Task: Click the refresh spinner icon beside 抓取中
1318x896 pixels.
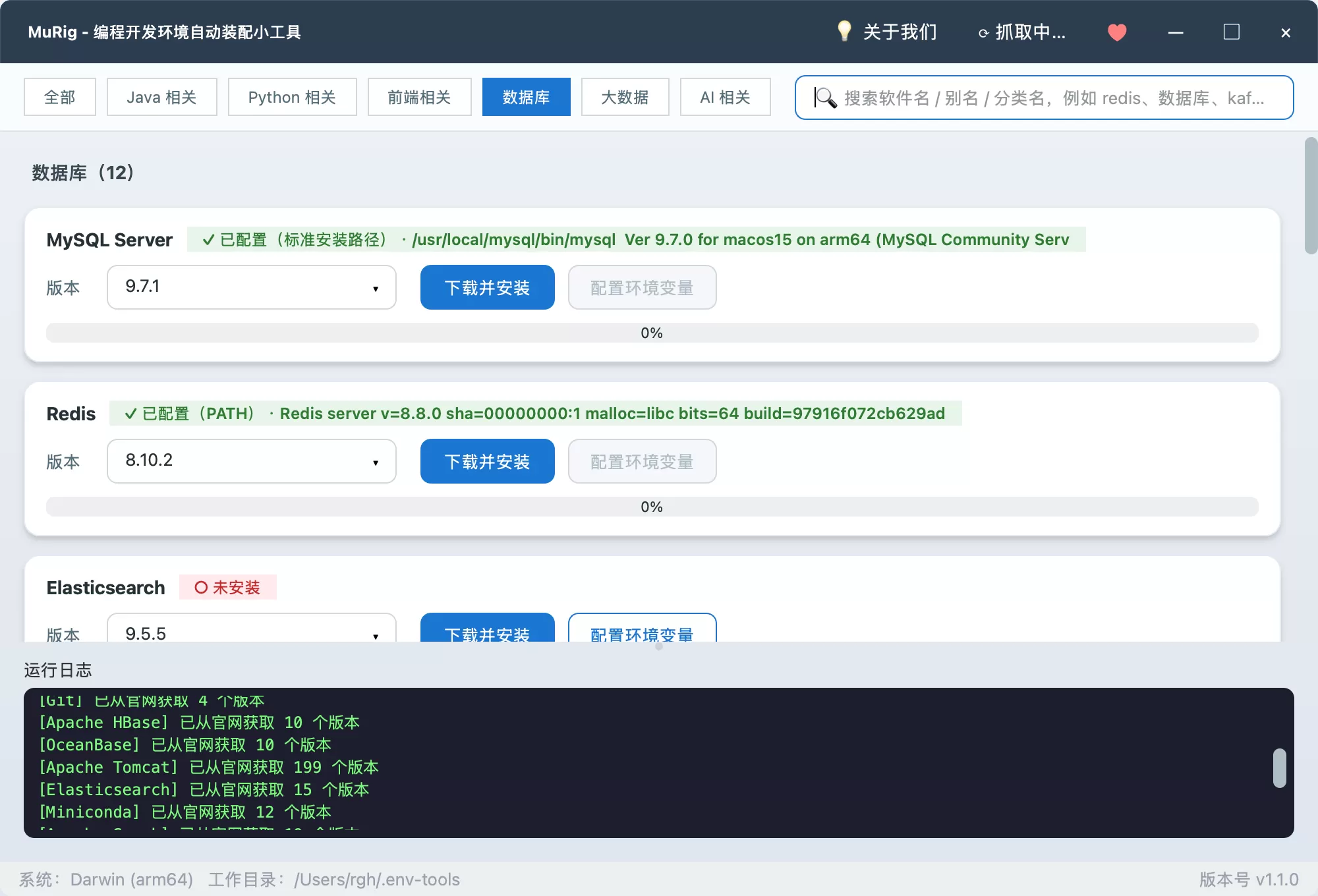Action: point(983,33)
